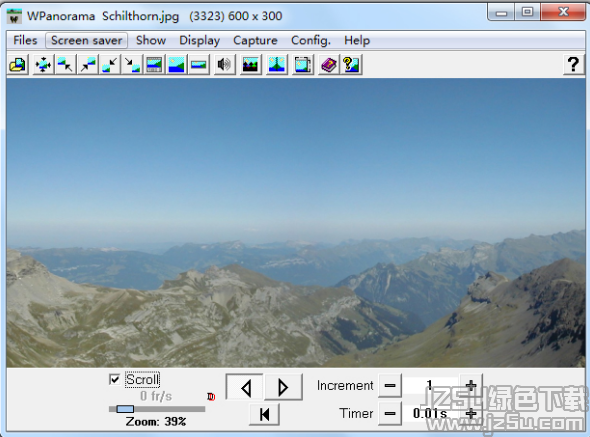Click the rewind to start button
This screenshot has width=590, height=437.
click(x=265, y=414)
